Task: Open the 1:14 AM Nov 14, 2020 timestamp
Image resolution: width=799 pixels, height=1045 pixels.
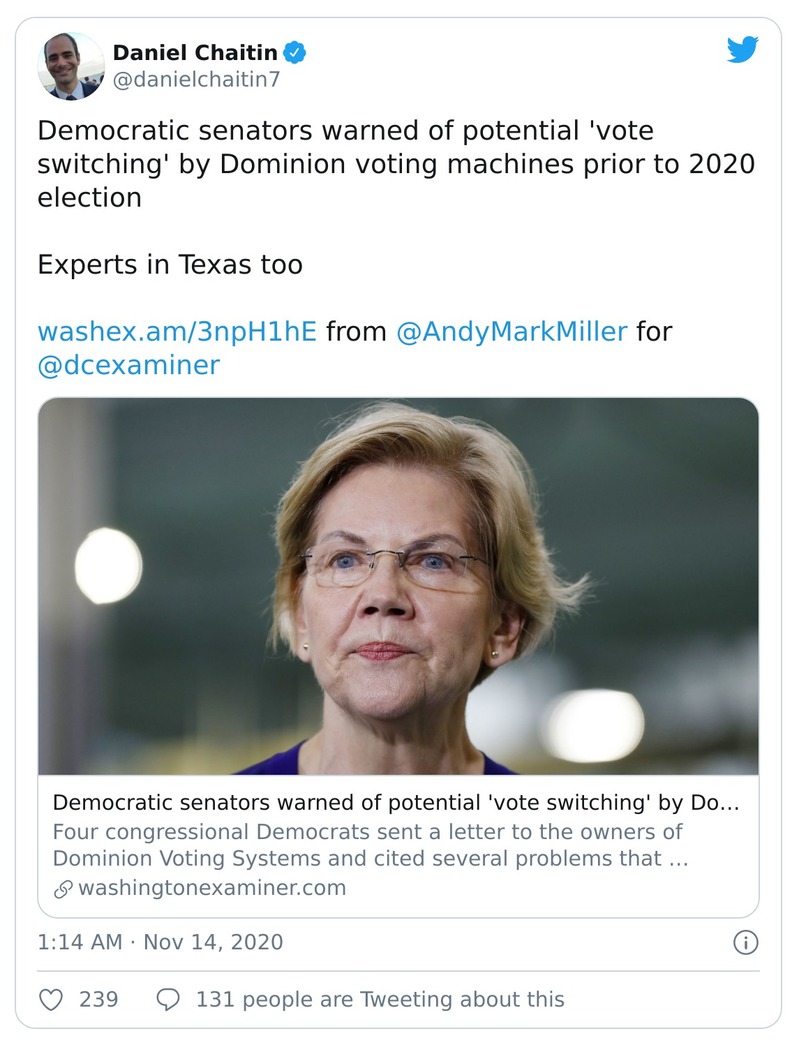Action: coord(160,942)
